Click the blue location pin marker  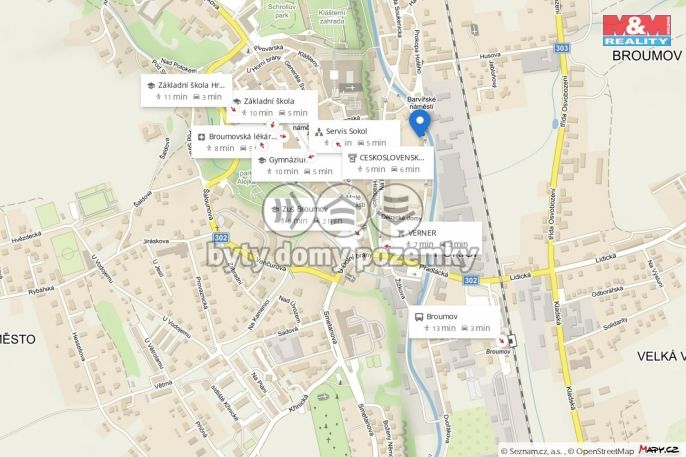pos(420,123)
